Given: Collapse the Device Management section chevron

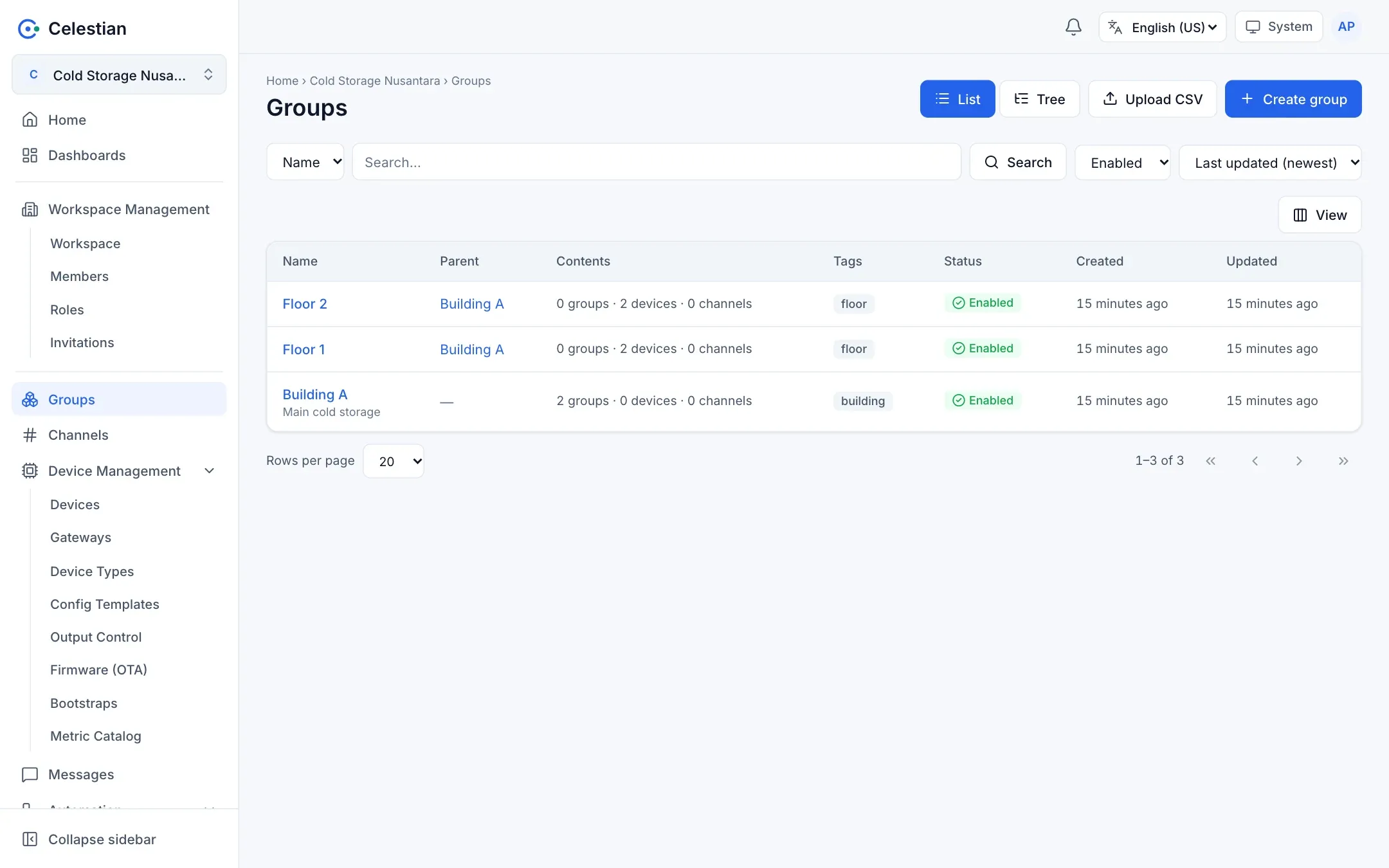Looking at the screenshot, I should coord(209,471).
